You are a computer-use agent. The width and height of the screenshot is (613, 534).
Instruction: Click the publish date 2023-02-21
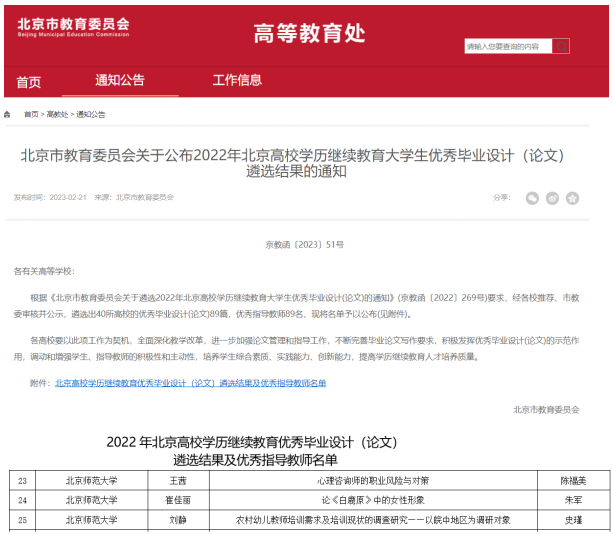point(68,197)
